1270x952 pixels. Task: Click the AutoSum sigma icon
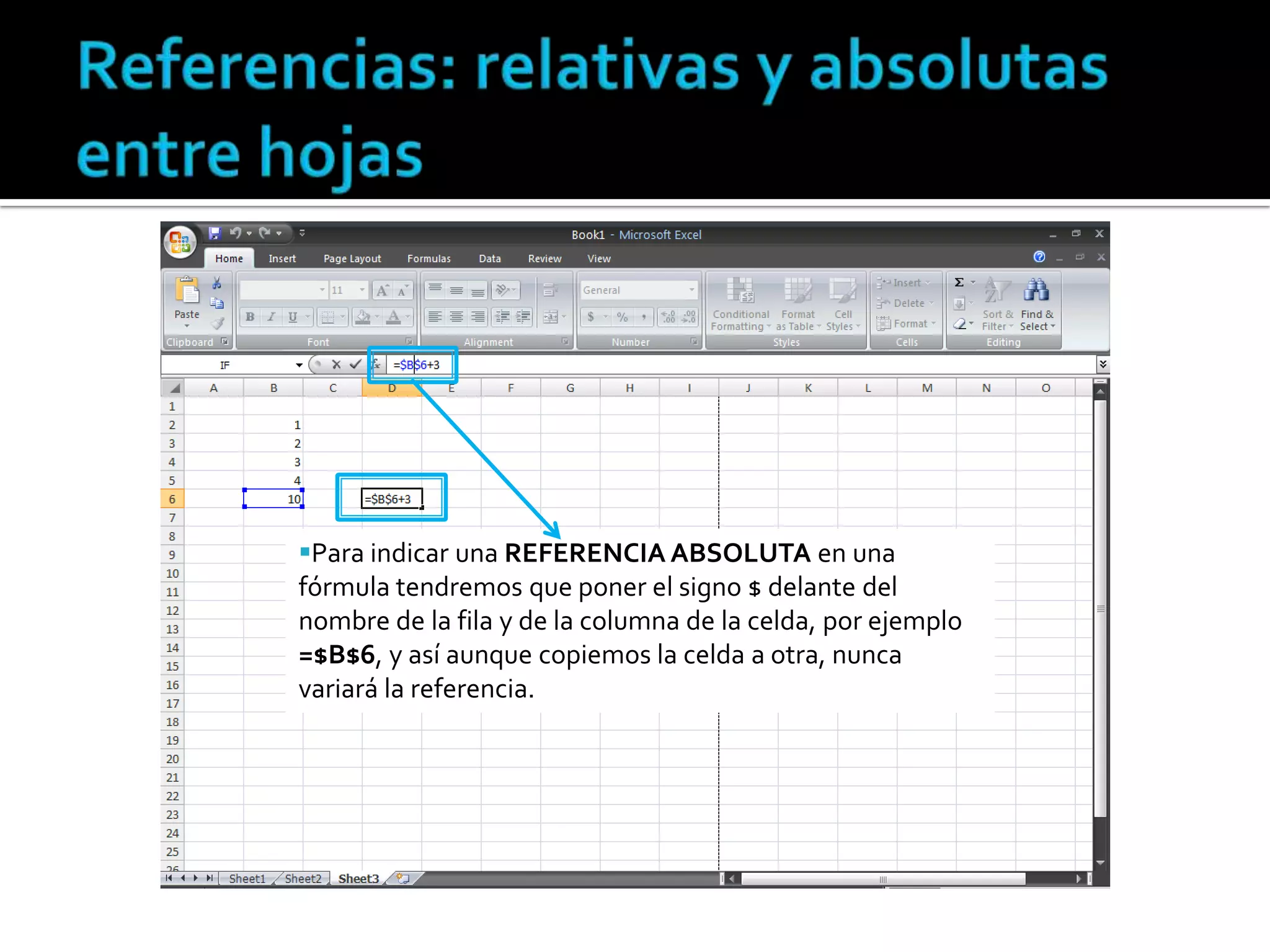coord(959,283)
